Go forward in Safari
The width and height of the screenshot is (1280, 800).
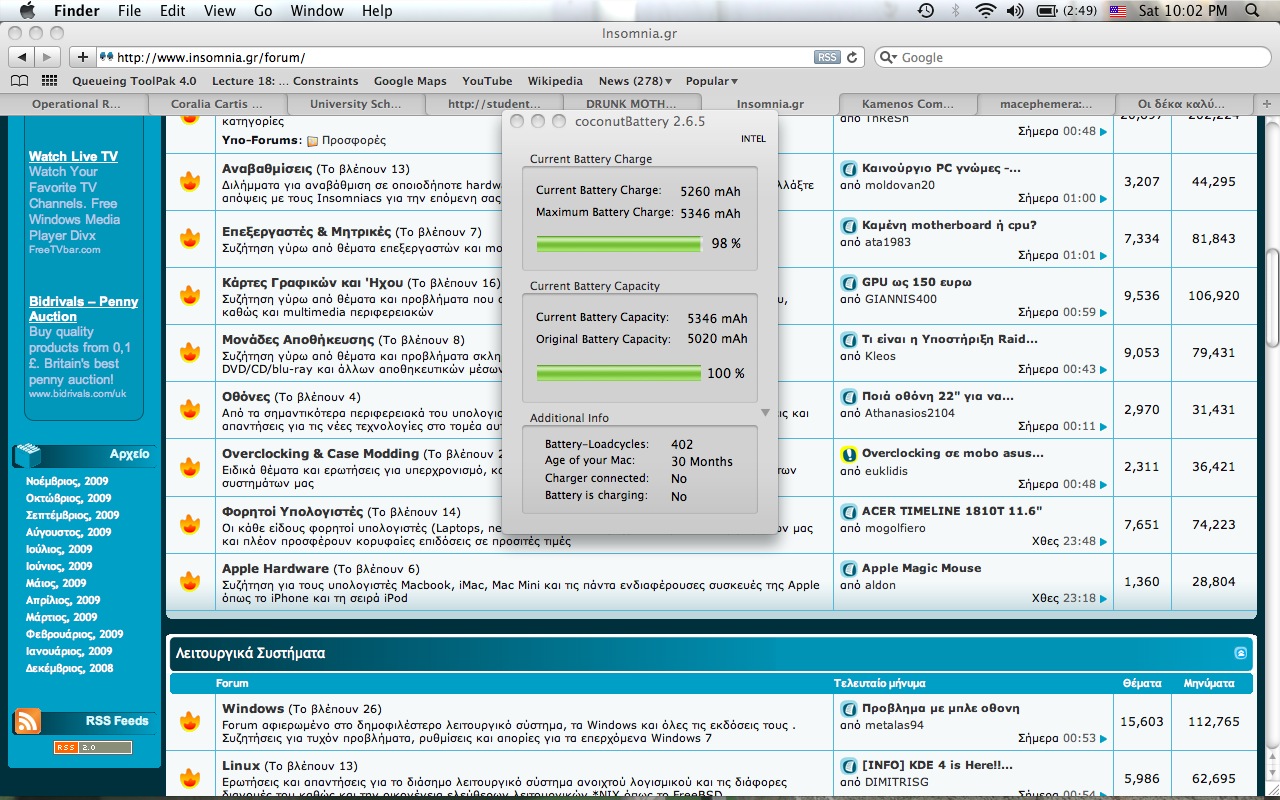click(x=48, y=57)
